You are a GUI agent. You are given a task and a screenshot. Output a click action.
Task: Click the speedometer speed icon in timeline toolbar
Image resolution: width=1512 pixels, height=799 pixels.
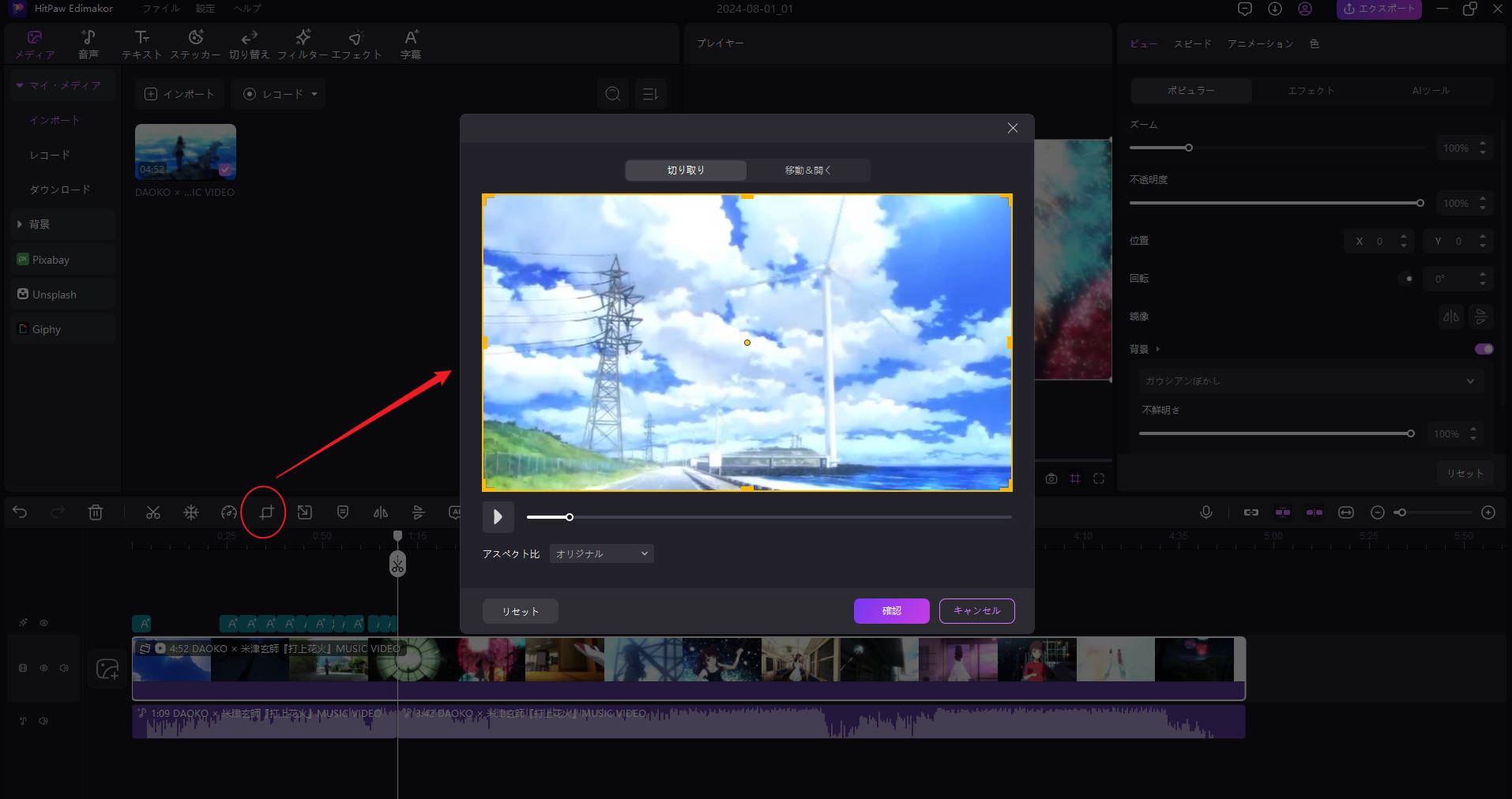228,512
